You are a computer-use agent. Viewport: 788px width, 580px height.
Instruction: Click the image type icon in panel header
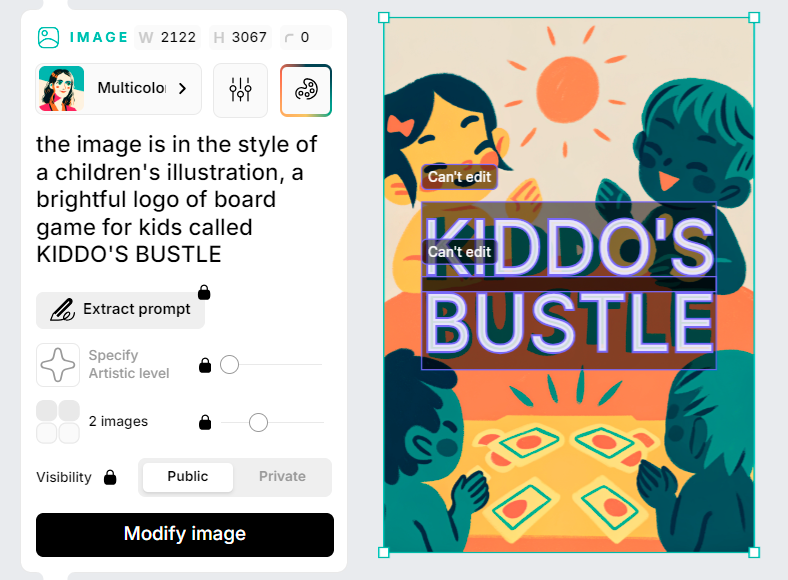[48, 38]
